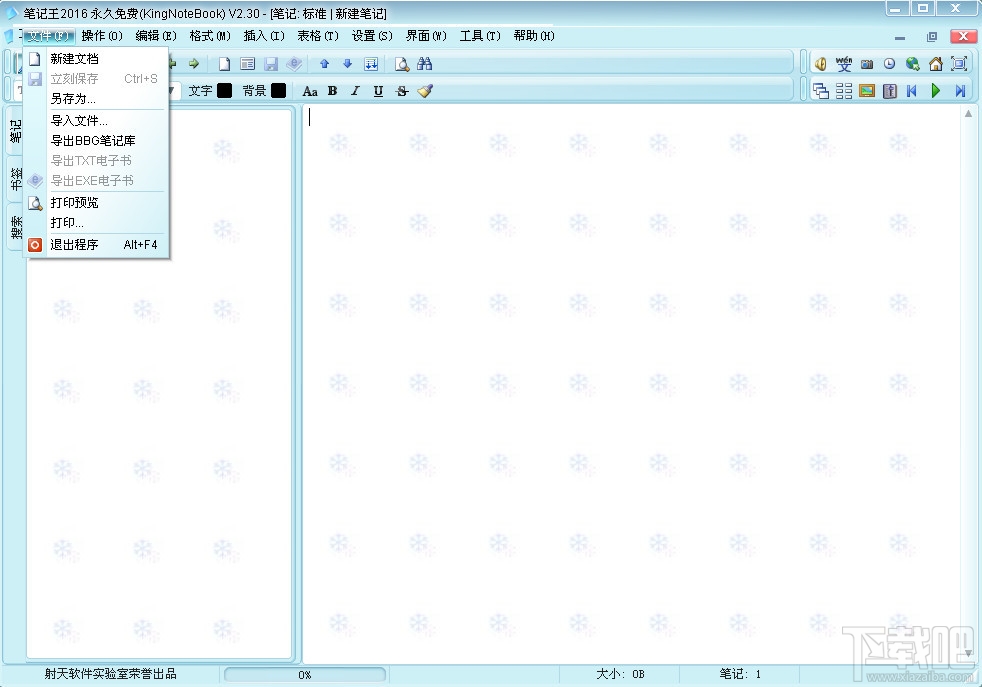The height and width of the screenshot is (687, 982).
Task: Toggle italic formatting
Action: (355, 91)
